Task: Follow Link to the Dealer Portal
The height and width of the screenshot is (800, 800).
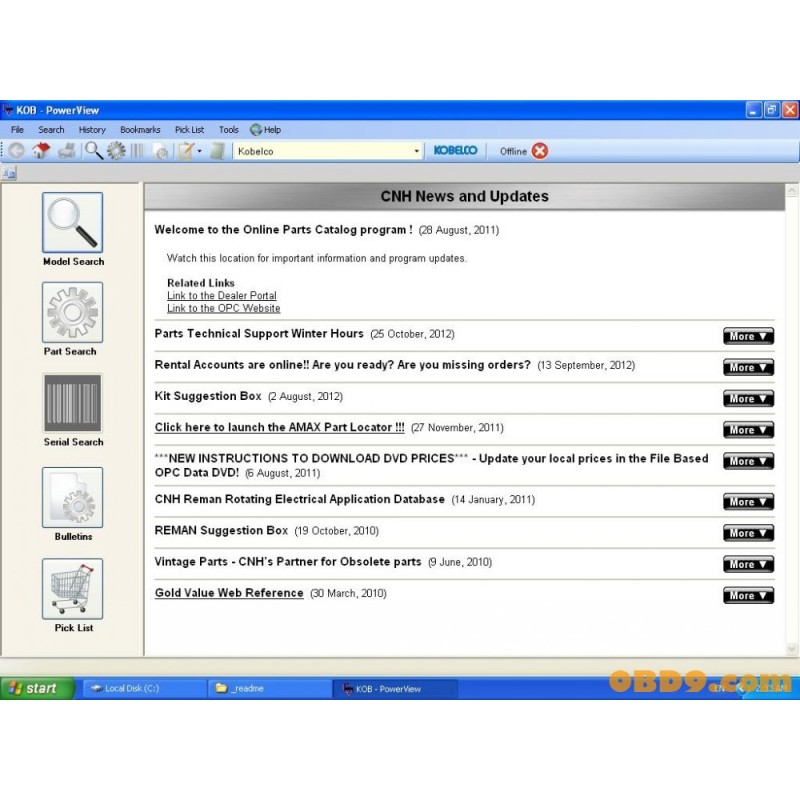Action: (x=222, y=295)
